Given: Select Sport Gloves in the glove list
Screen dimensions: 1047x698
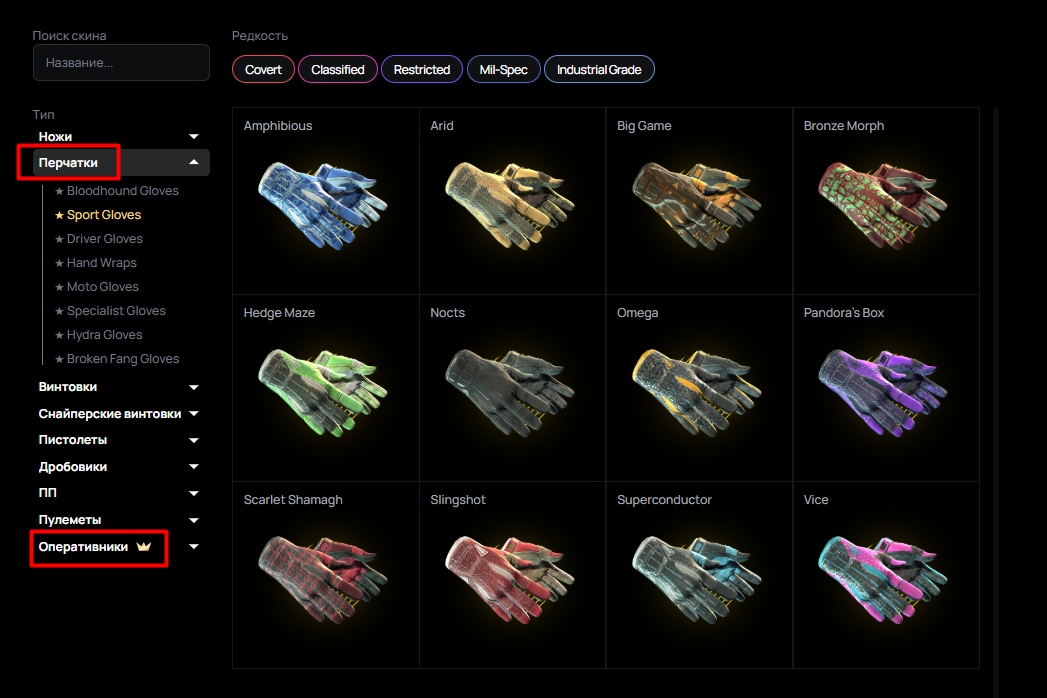Looking at the screenshot, I should point(98,215).
